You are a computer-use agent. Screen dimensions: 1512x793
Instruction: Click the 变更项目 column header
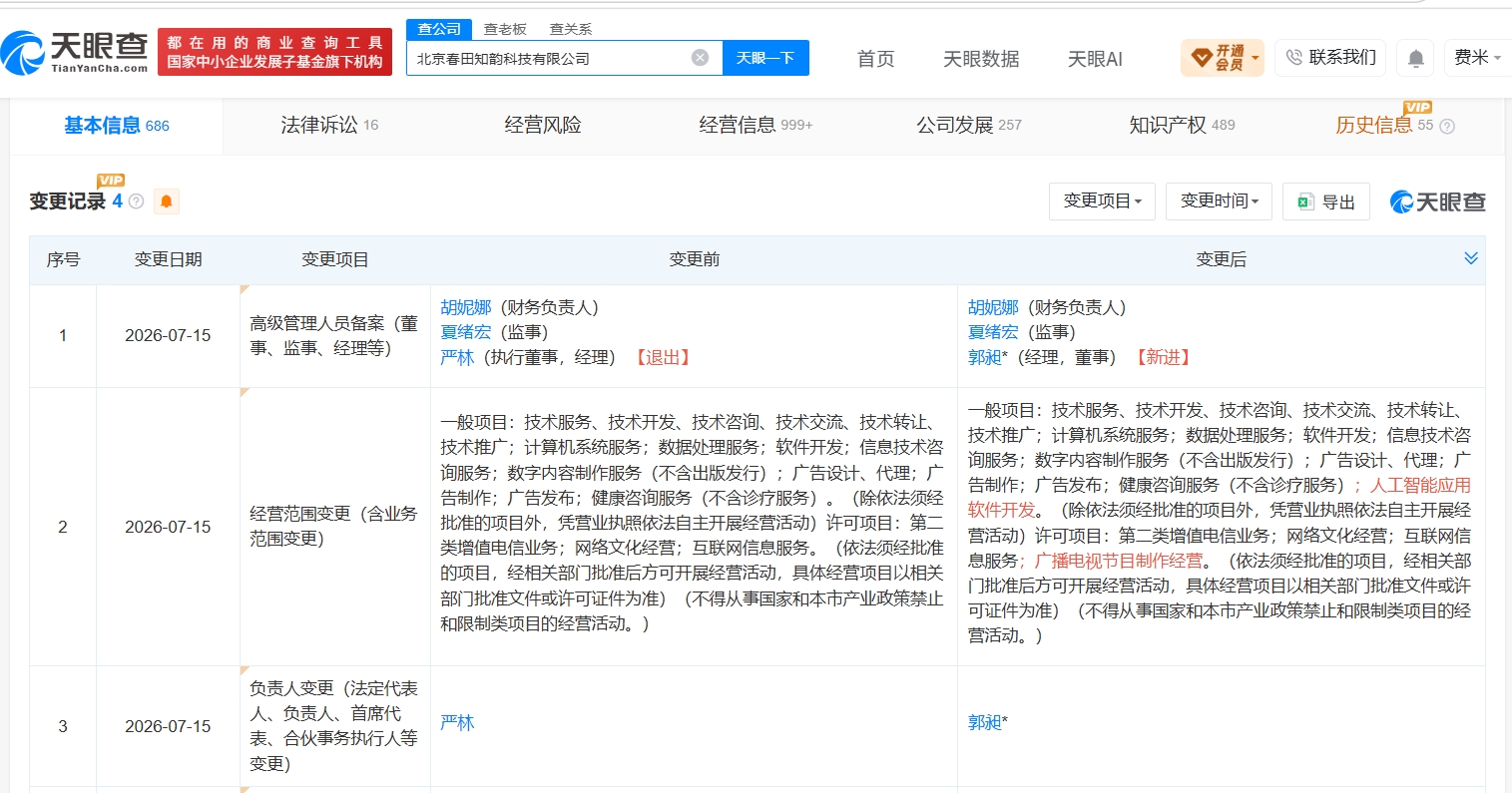pos(335,259)
